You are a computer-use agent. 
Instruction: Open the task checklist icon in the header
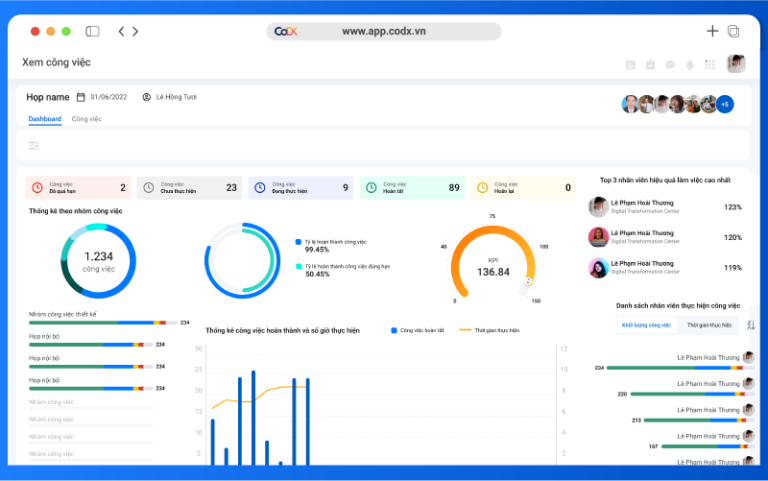pos(650,65)
